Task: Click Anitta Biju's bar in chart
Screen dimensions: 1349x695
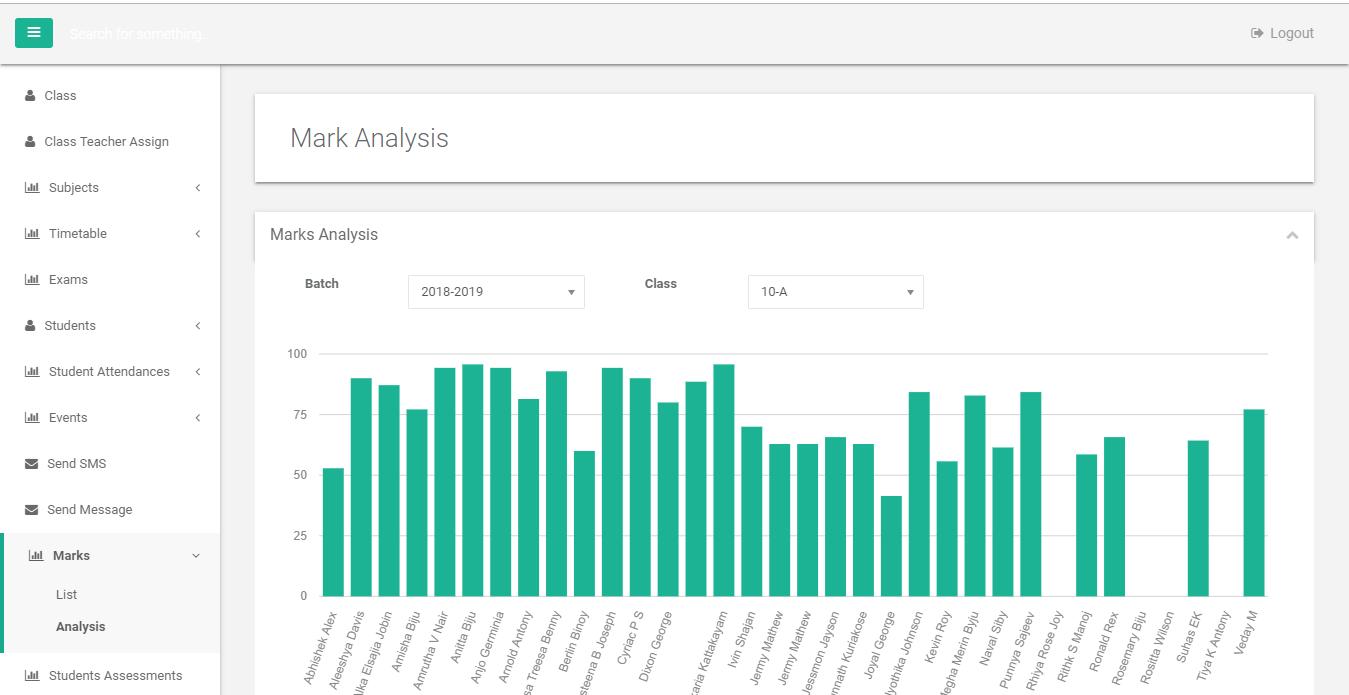Action: [x=473, y=480]
